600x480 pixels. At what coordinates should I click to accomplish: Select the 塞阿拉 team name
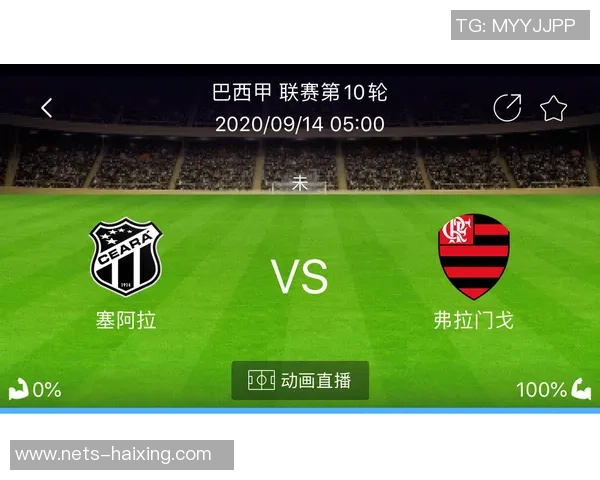[x=126, y=320]
